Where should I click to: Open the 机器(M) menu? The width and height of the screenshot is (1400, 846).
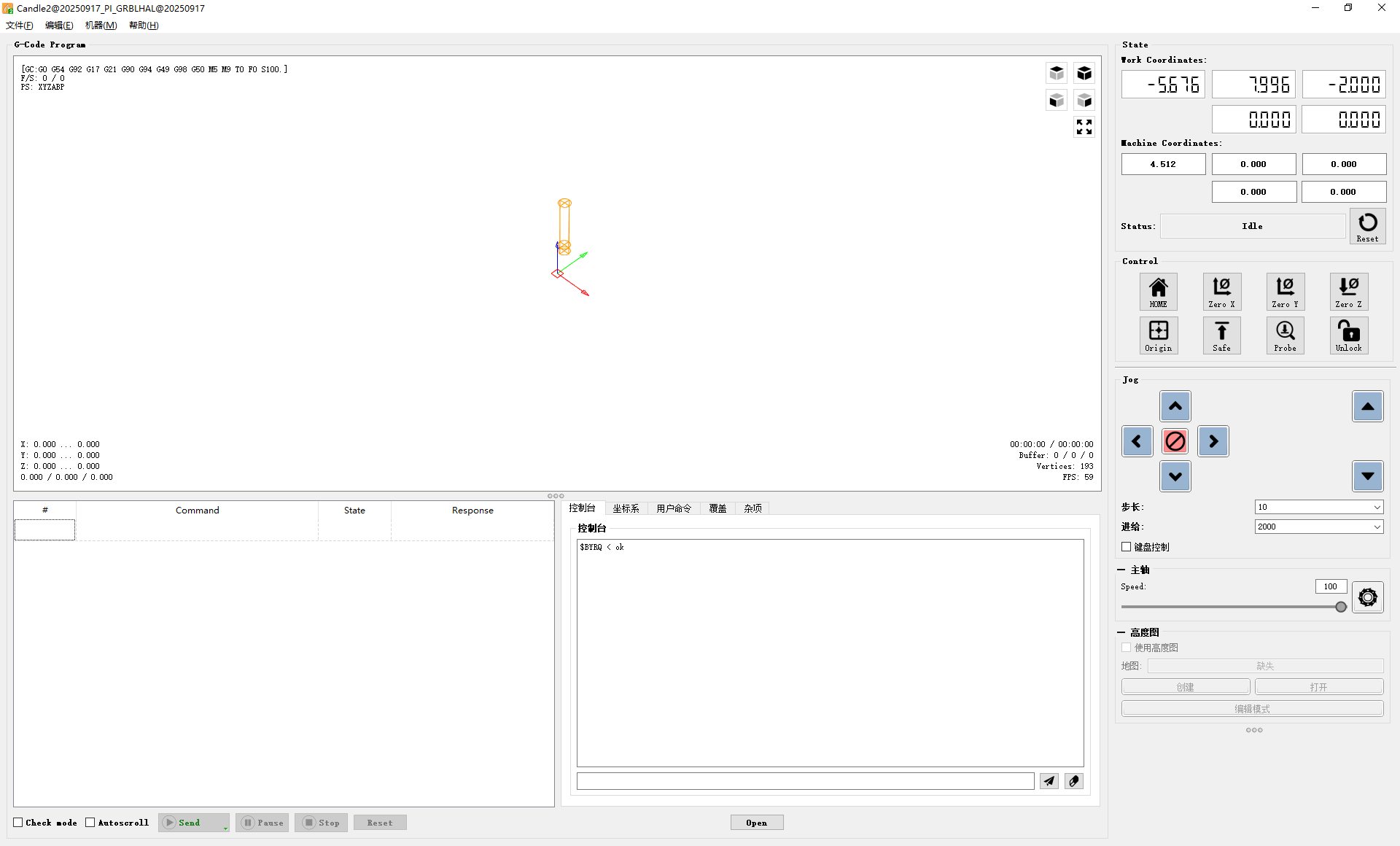point(101,26)
